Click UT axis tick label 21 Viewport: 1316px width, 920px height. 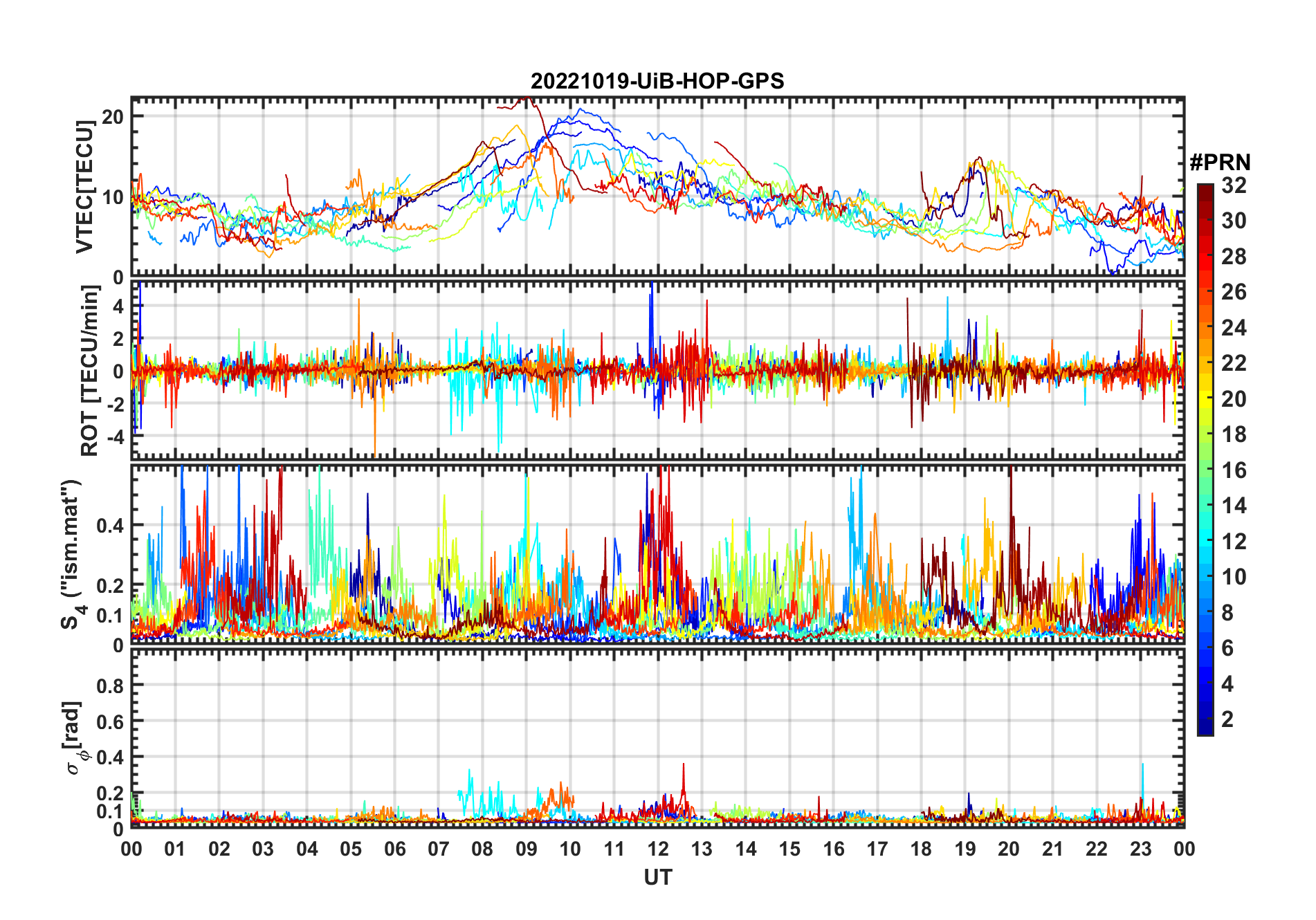(x=1053, y=849)
